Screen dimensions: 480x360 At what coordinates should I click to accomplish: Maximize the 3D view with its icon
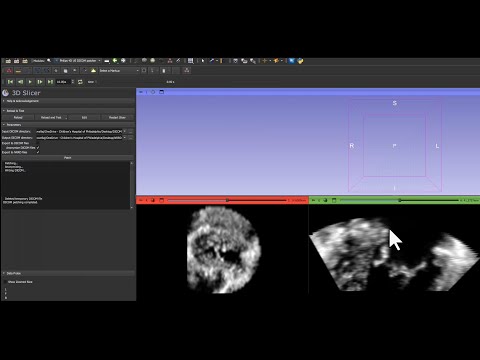click(x=162, y=92)
